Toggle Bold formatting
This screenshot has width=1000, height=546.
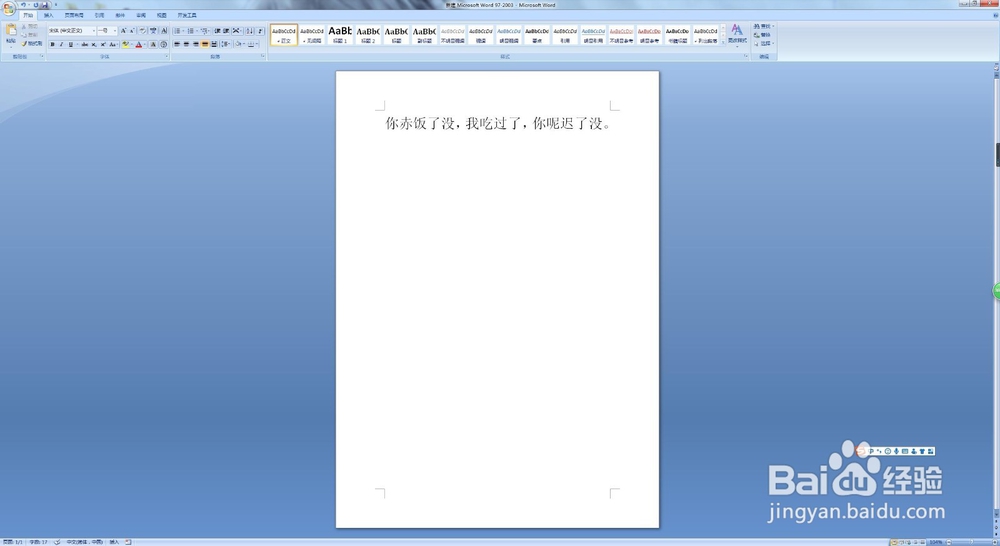[x=52, y=45]
